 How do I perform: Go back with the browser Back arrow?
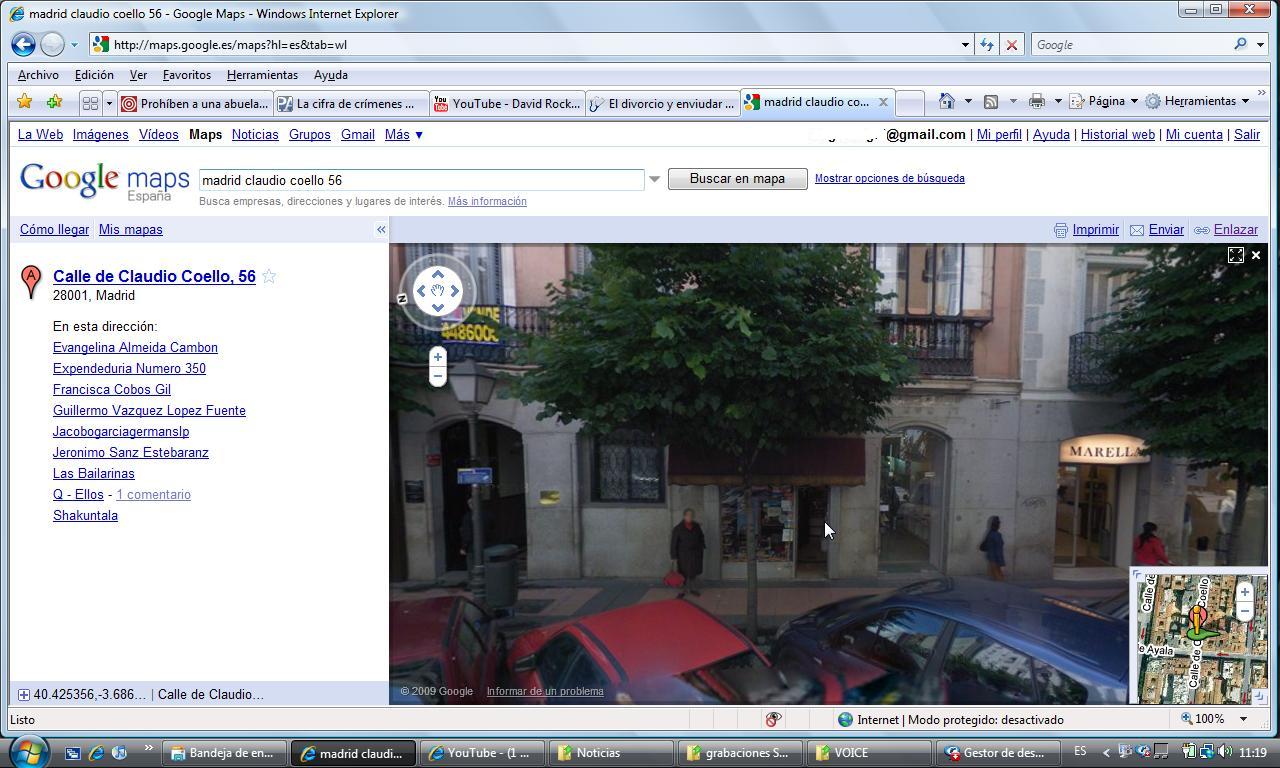24,44
